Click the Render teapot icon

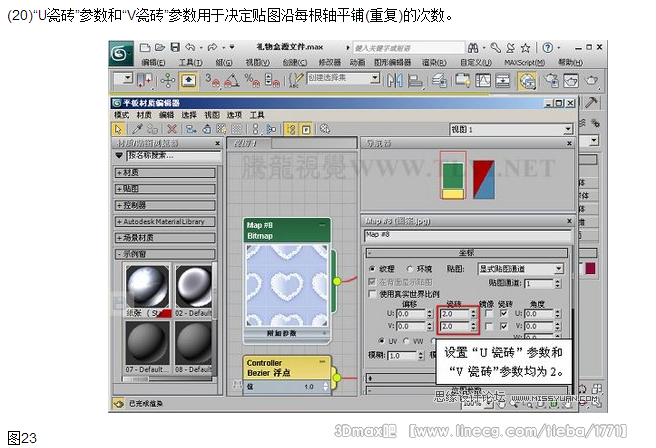pyautogui.click(x=592, y=80)
